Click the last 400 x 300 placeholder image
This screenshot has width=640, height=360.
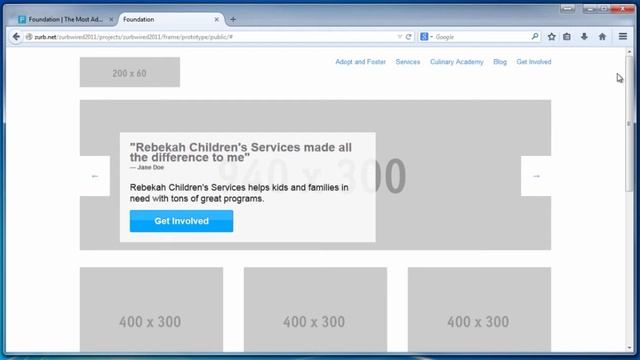click(x=479, y=309)
